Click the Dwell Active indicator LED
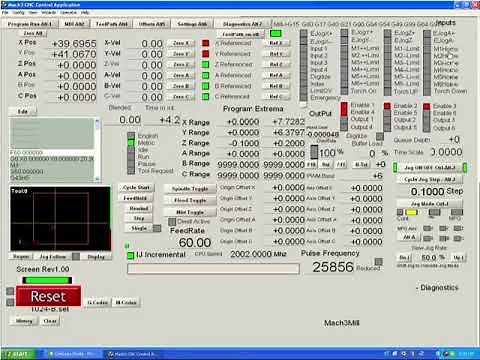The height and width of the screenshot is (360, 480). (x=172, y=222)
